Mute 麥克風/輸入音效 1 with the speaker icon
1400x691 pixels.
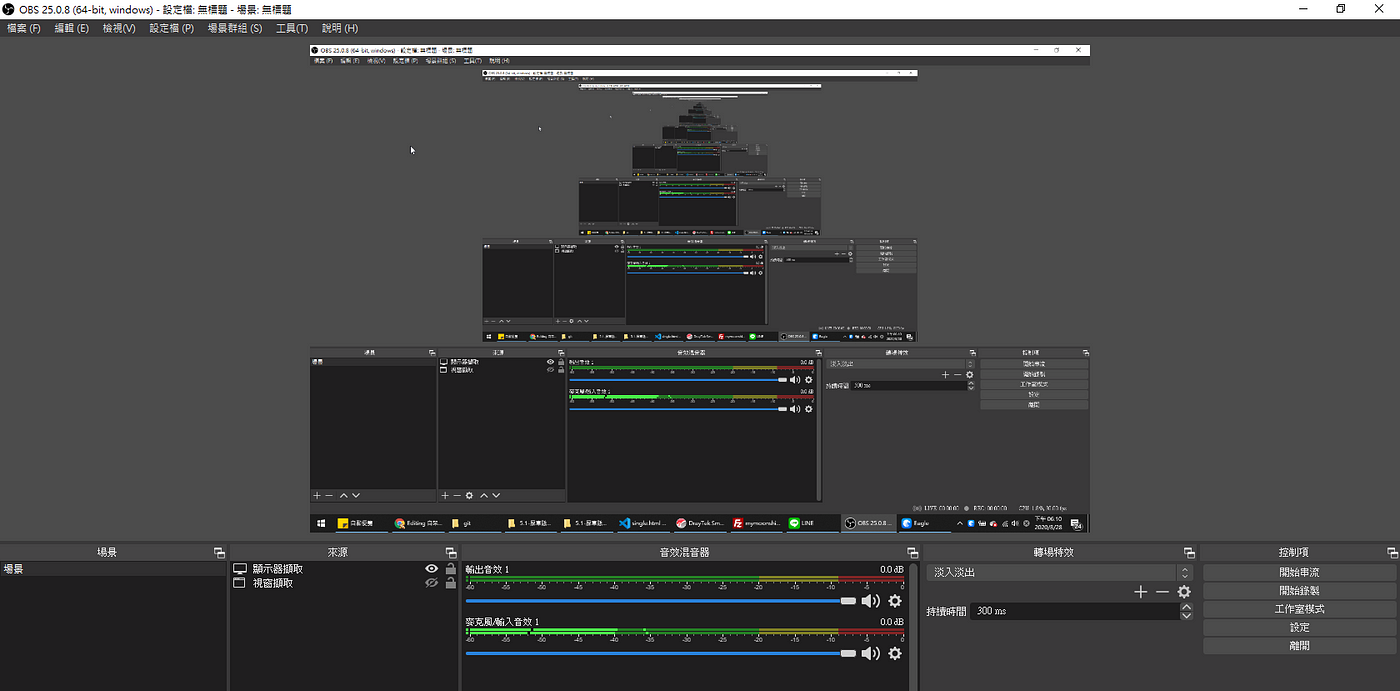click(x=870, y=653)
